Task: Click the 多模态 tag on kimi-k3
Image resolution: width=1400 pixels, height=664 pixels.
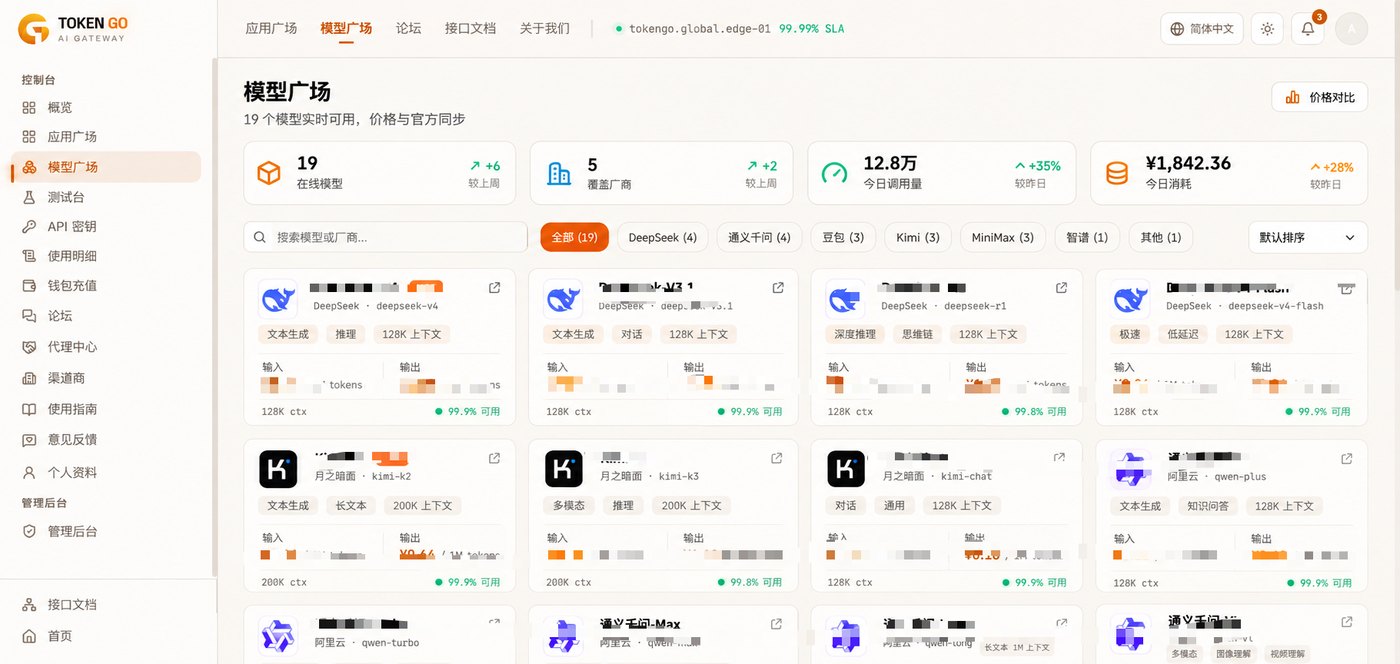Action: [x=570, y=505]
